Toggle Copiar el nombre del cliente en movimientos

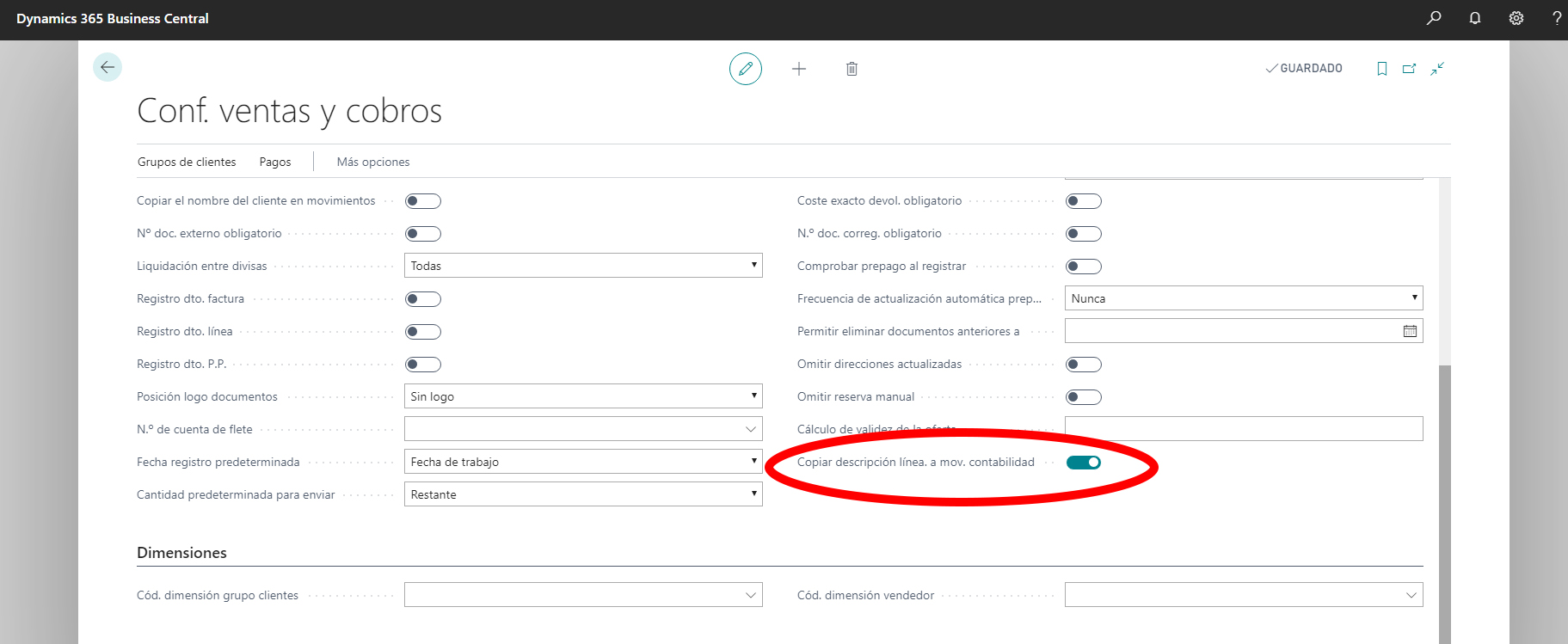[x=423, y=201]
